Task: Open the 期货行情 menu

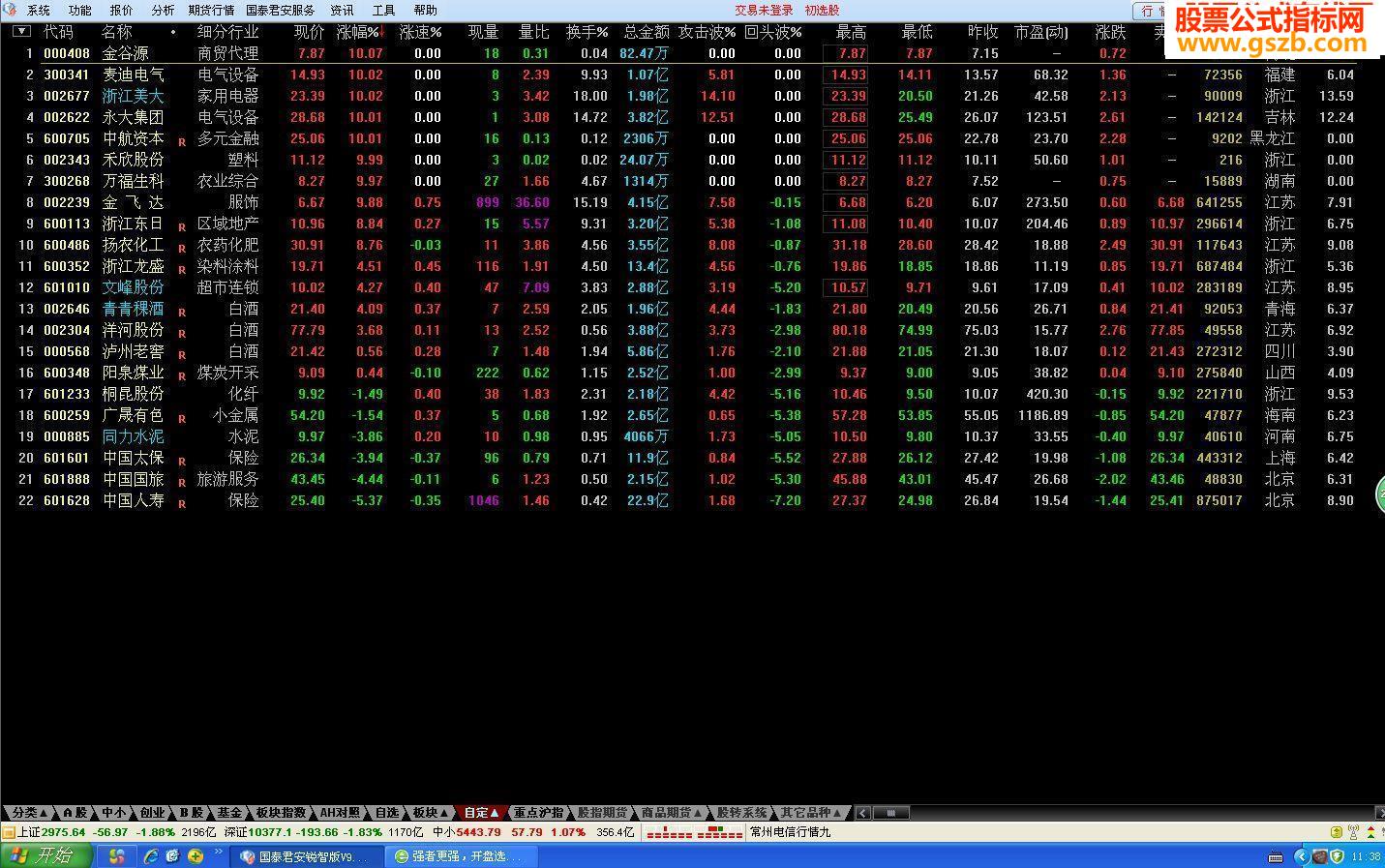Action: [x=211, y=11]
